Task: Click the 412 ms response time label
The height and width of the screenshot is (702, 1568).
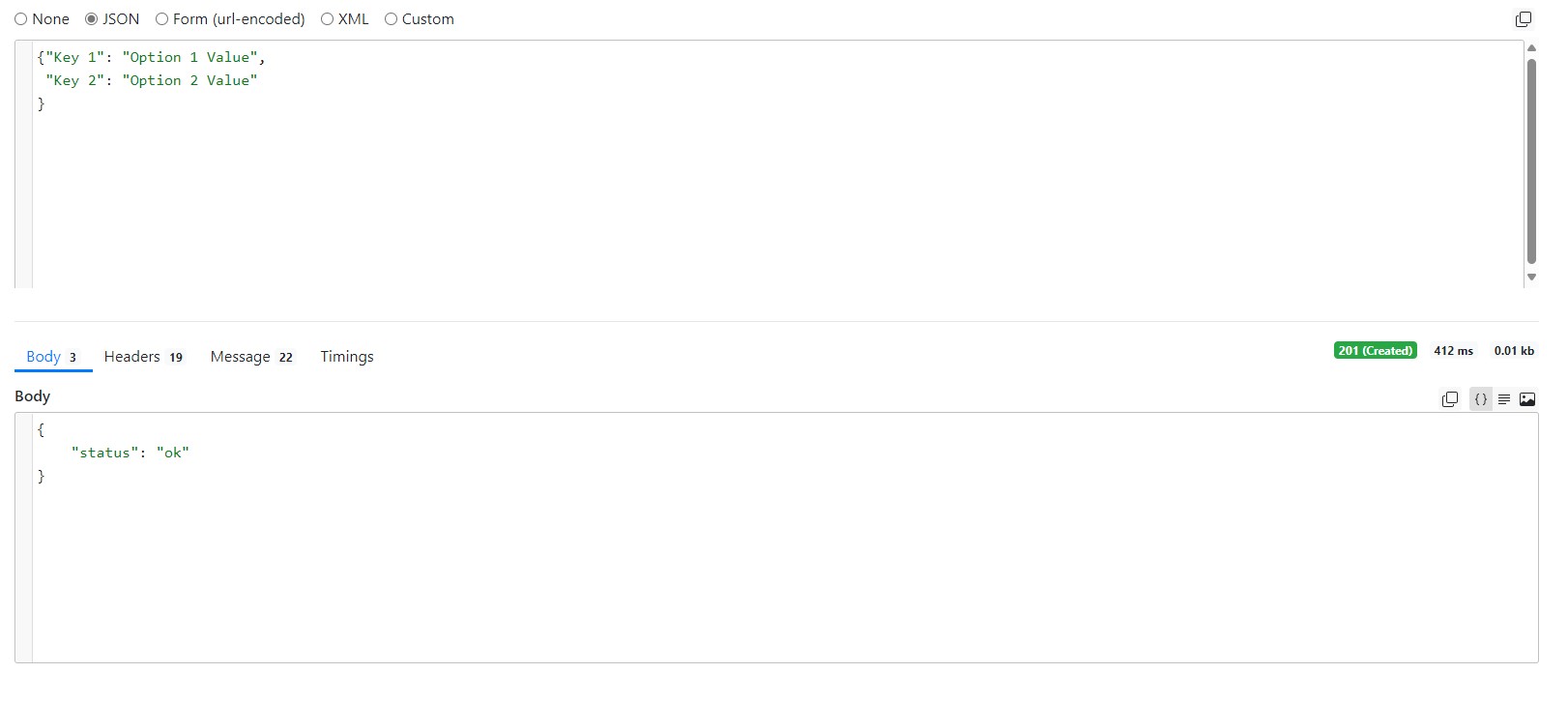Action: pos(1453,351)
